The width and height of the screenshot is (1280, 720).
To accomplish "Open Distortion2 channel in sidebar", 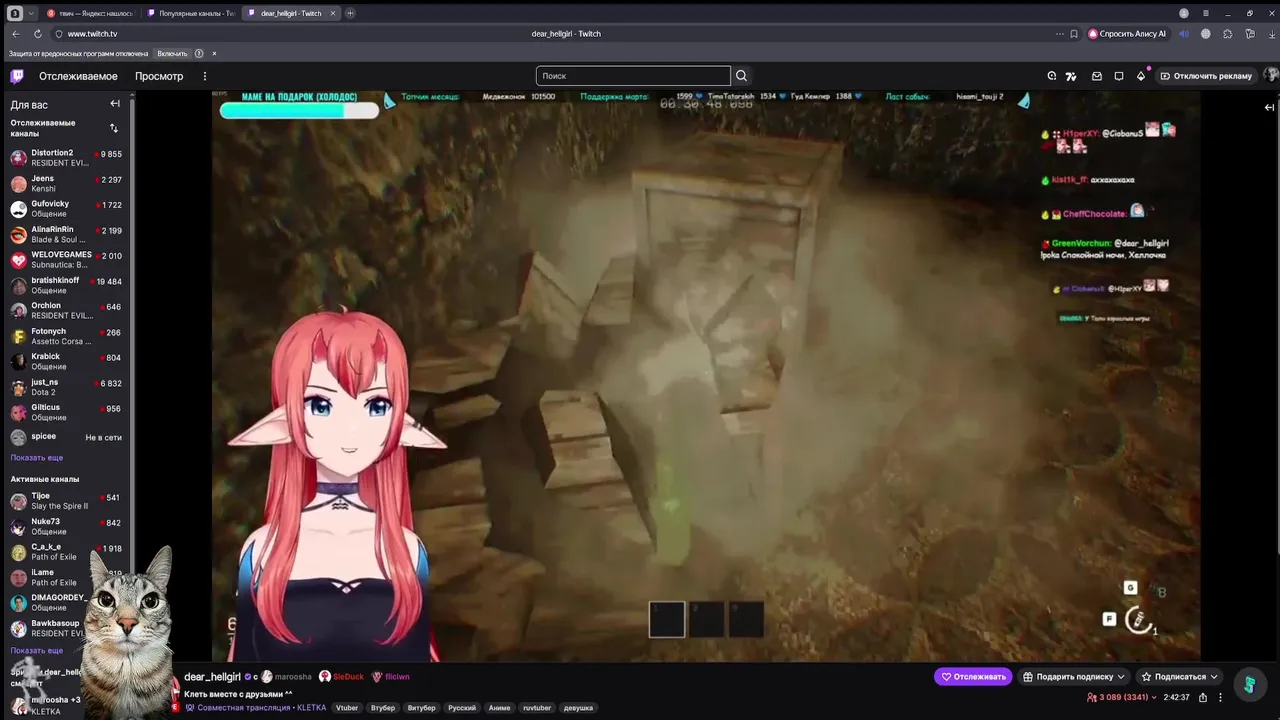I will [x=66, y=158].
